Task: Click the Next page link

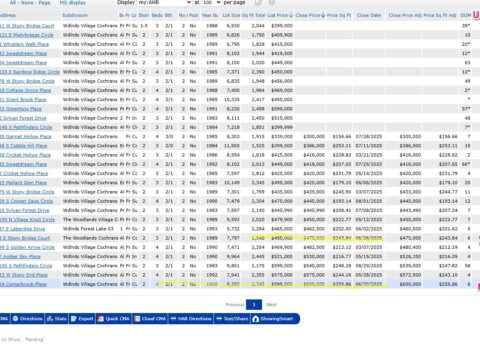Action: [x=272, y=305]
